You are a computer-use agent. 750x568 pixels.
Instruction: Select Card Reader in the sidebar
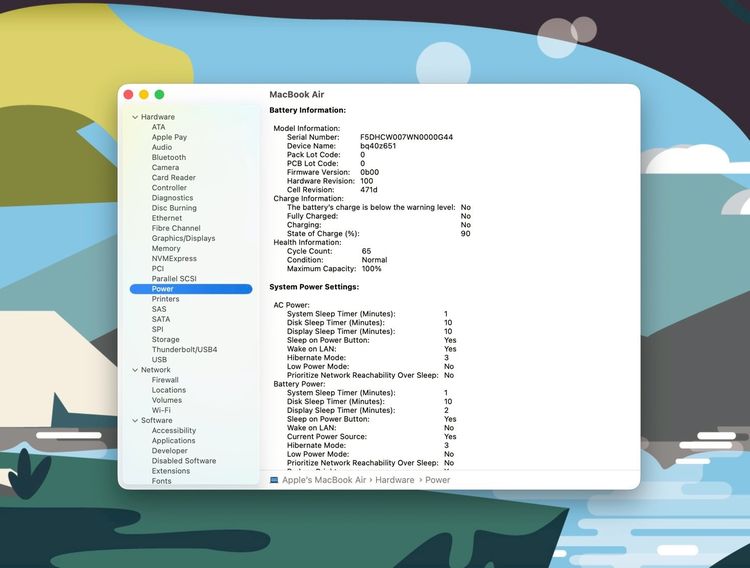click(174, 178)
